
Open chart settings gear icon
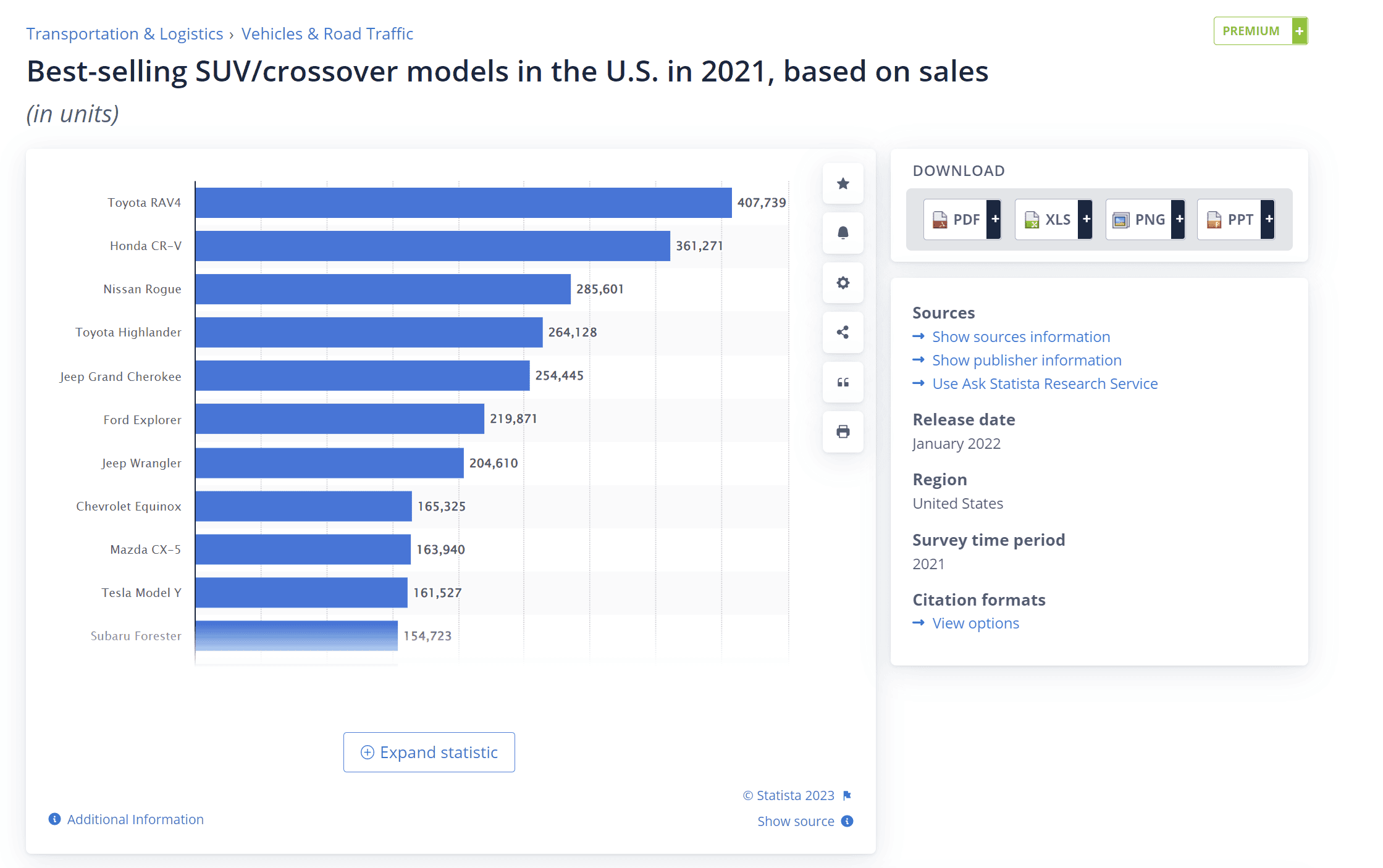click(843, 283)
